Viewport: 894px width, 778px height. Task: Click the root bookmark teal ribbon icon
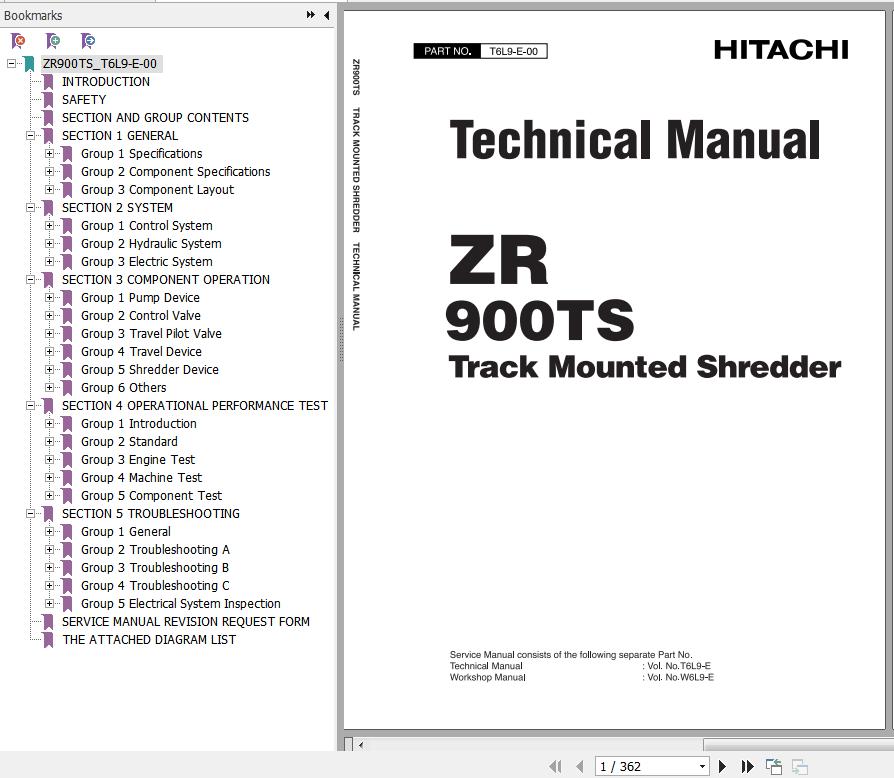pyautogui.click(x=29, y=64)
